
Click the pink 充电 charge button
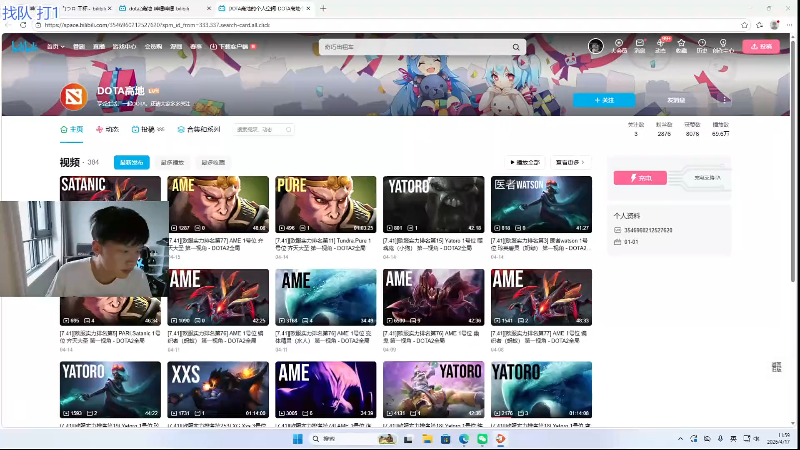(x=640, y=178)
